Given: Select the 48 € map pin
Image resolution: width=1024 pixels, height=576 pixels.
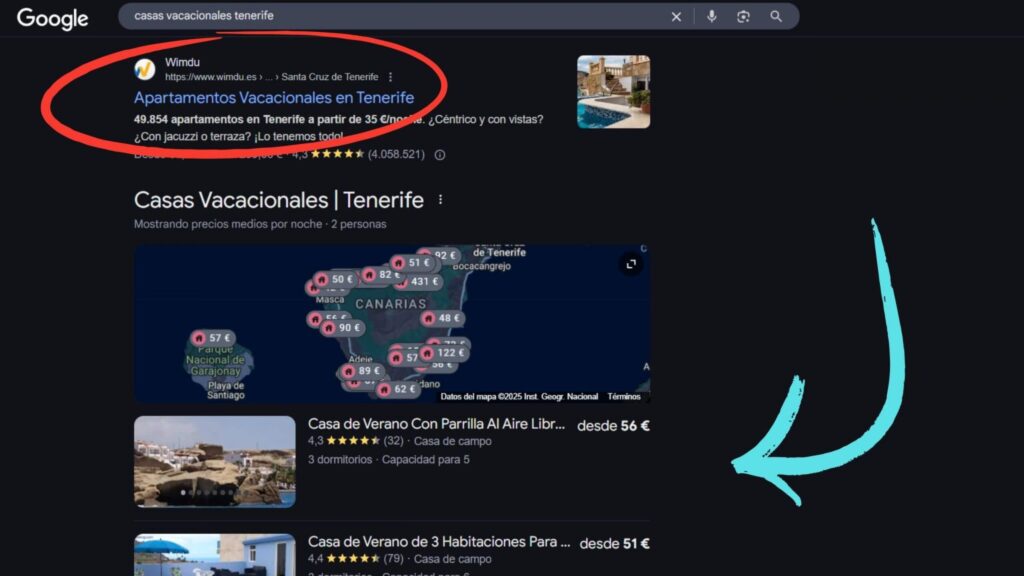Looking at the screenshot, I should 442,318.
